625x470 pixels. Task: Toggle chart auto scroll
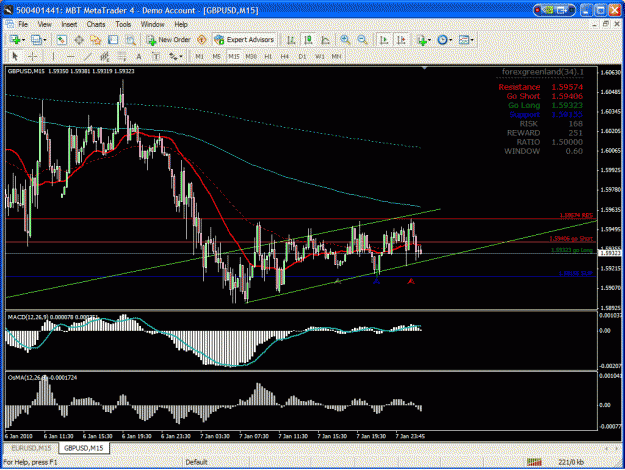[384, 40]
